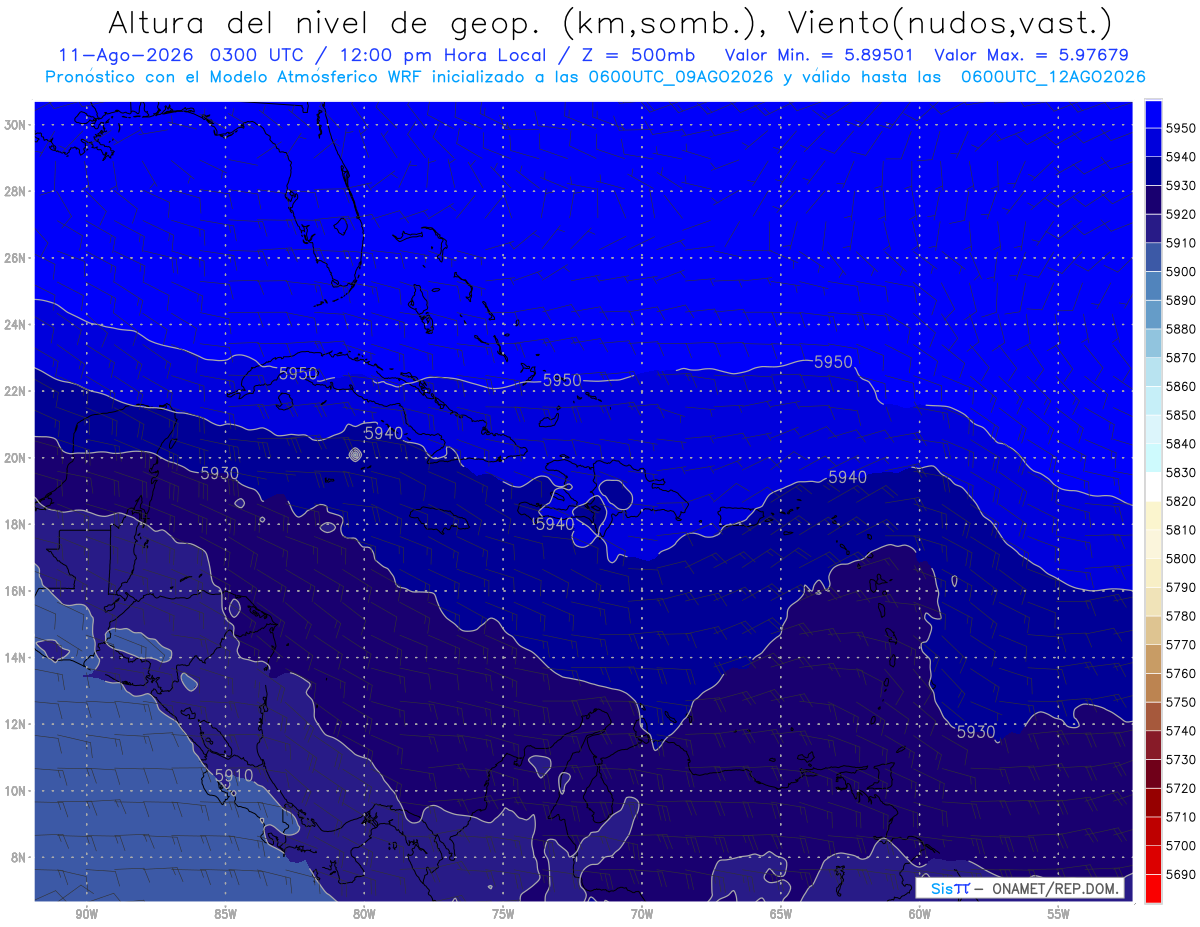Screen dimensions: 1200x927
Task: Click the 5950 contour label over western Cuba
Action: tap(298, 373)
